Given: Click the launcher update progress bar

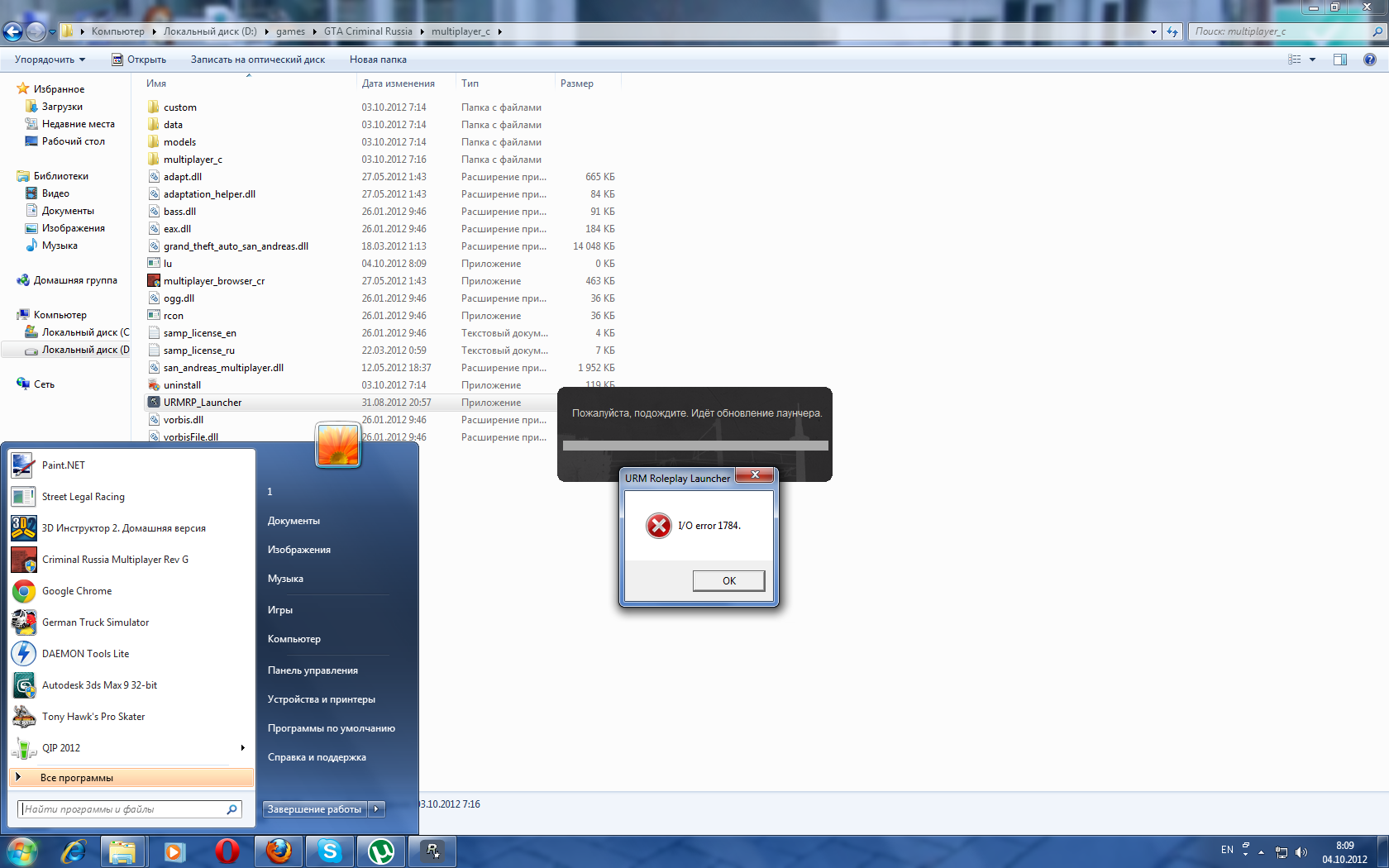Looking at the screenshot, I should [x=695, y=446].
